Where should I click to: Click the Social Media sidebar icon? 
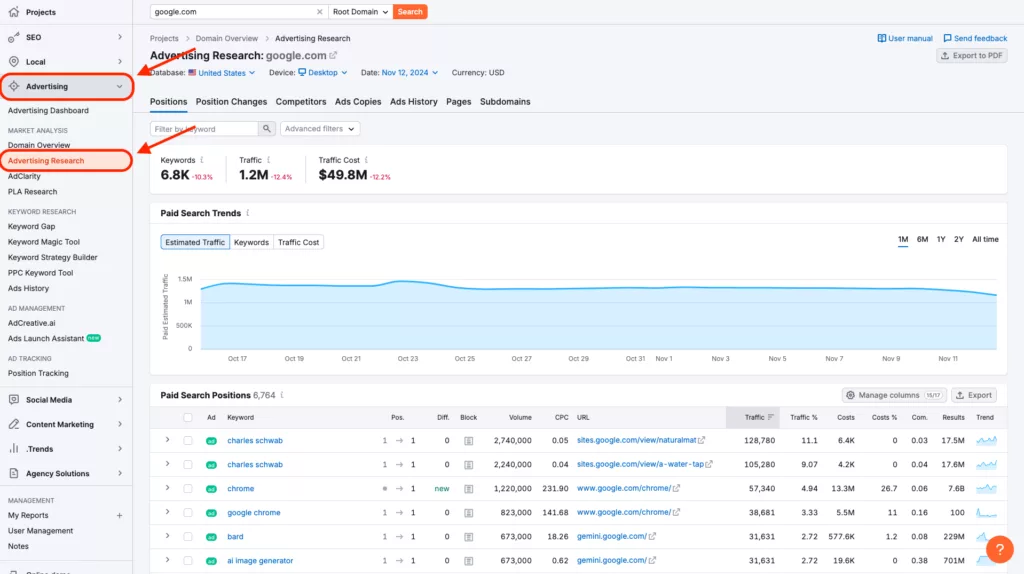(x=14, y=400)
